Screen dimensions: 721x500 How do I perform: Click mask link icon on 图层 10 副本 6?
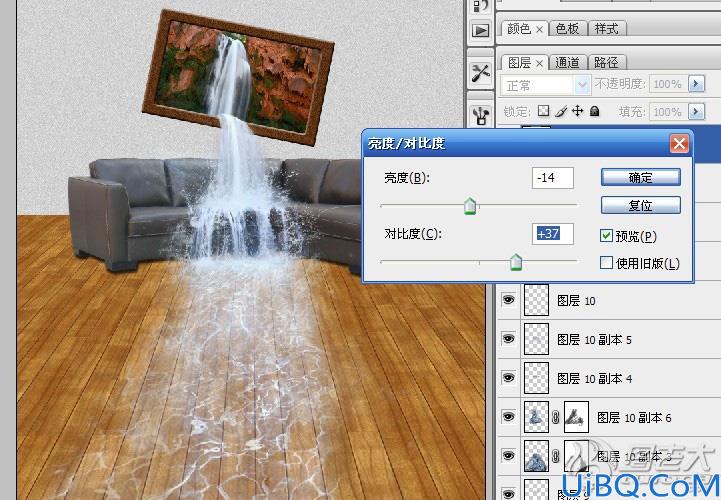(x=555, y=417)
